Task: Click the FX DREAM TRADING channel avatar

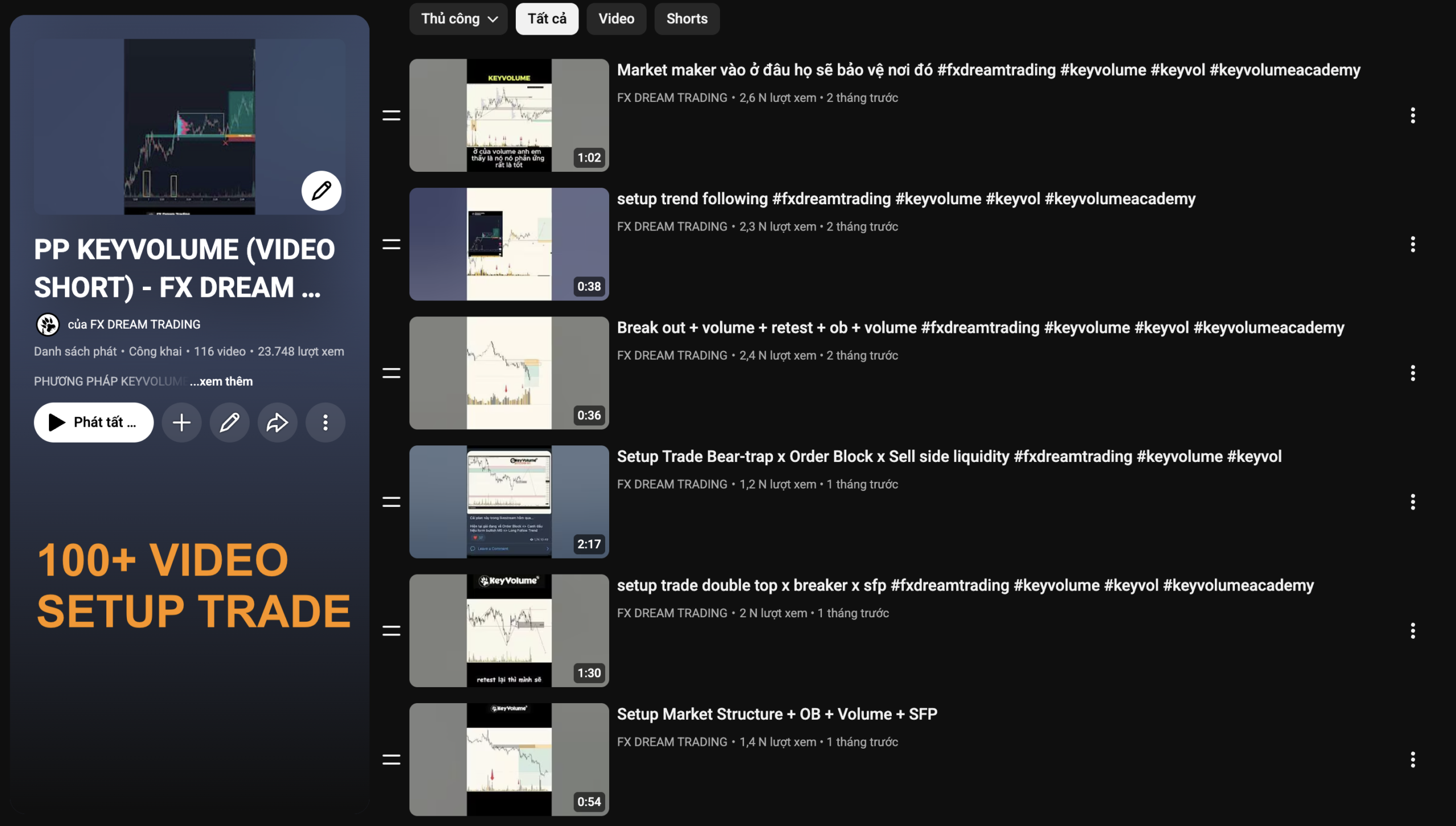Action: pyautogui.click(x=48, y=325)
